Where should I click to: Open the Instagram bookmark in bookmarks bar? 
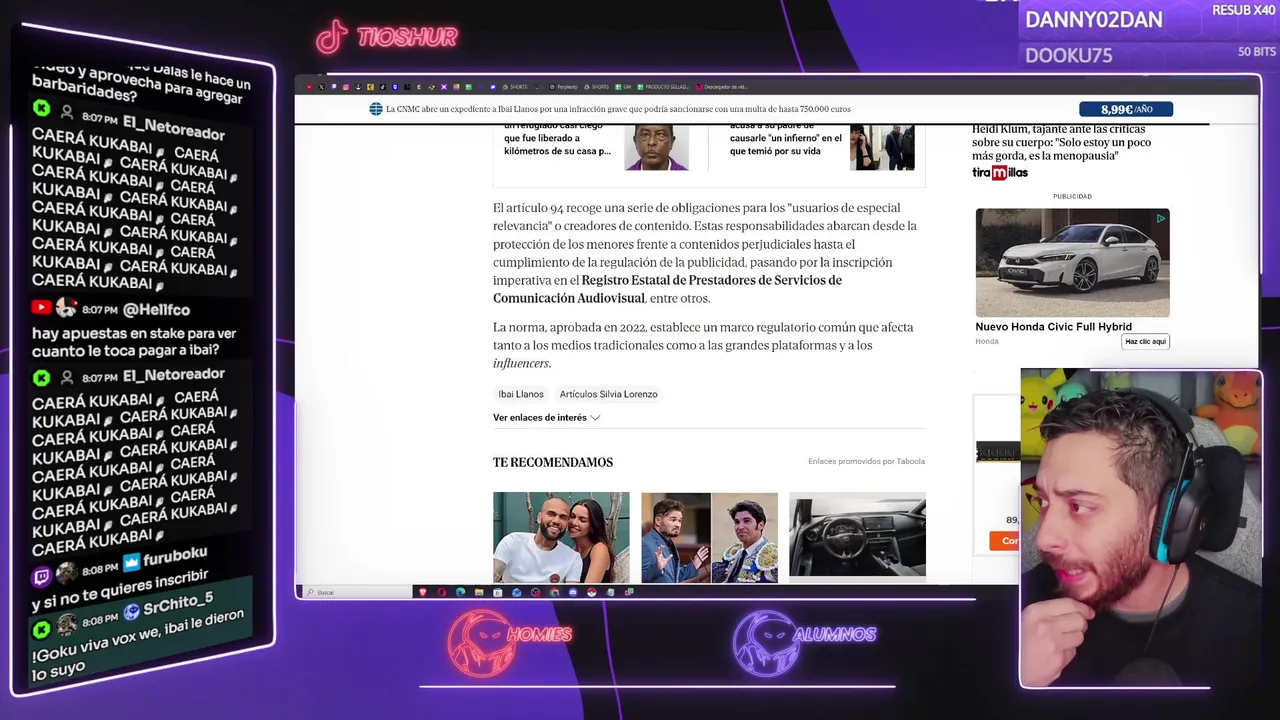346,87
